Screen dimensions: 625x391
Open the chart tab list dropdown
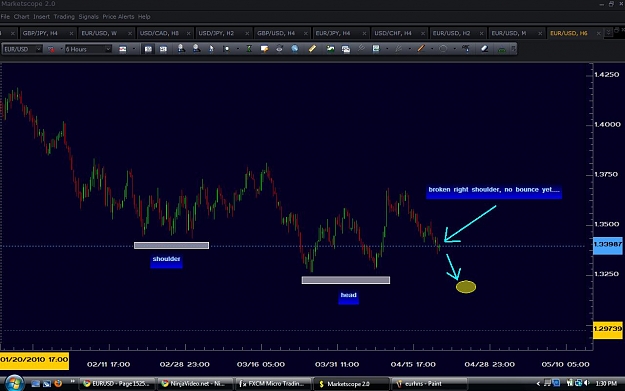[x=608, y=32]
